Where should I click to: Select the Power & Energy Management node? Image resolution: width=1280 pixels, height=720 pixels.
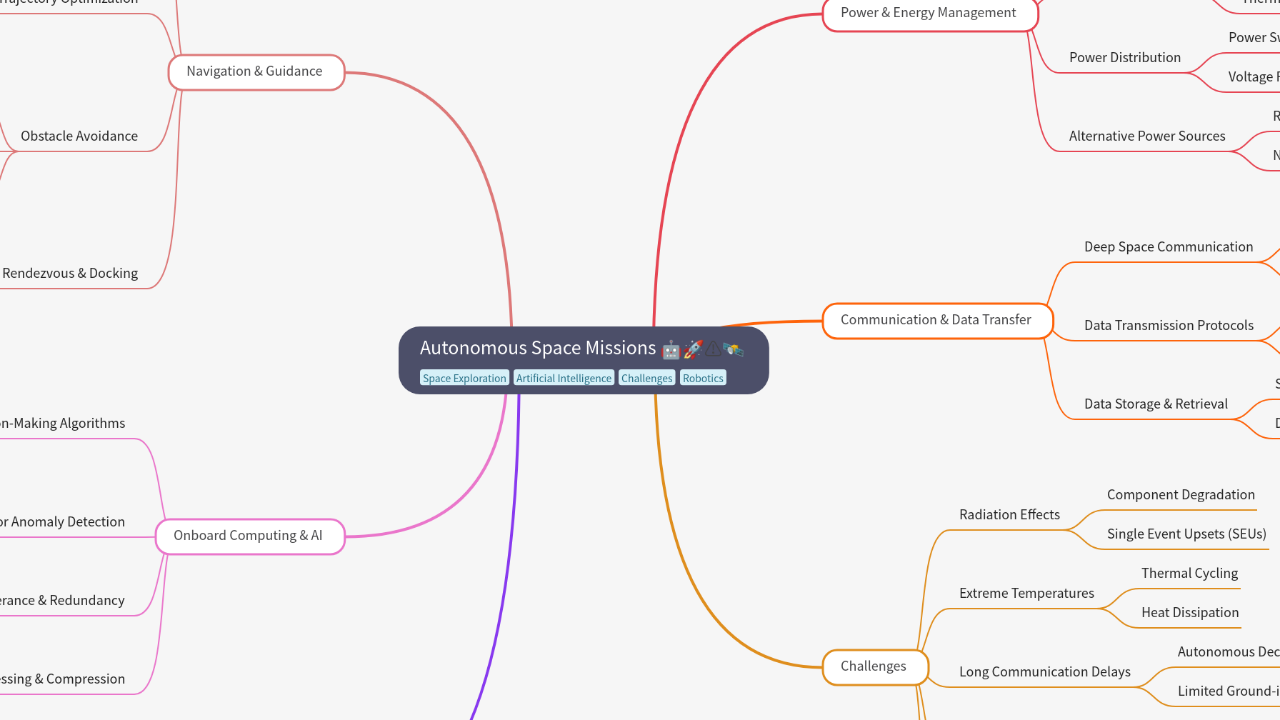[x=929, y=13]
